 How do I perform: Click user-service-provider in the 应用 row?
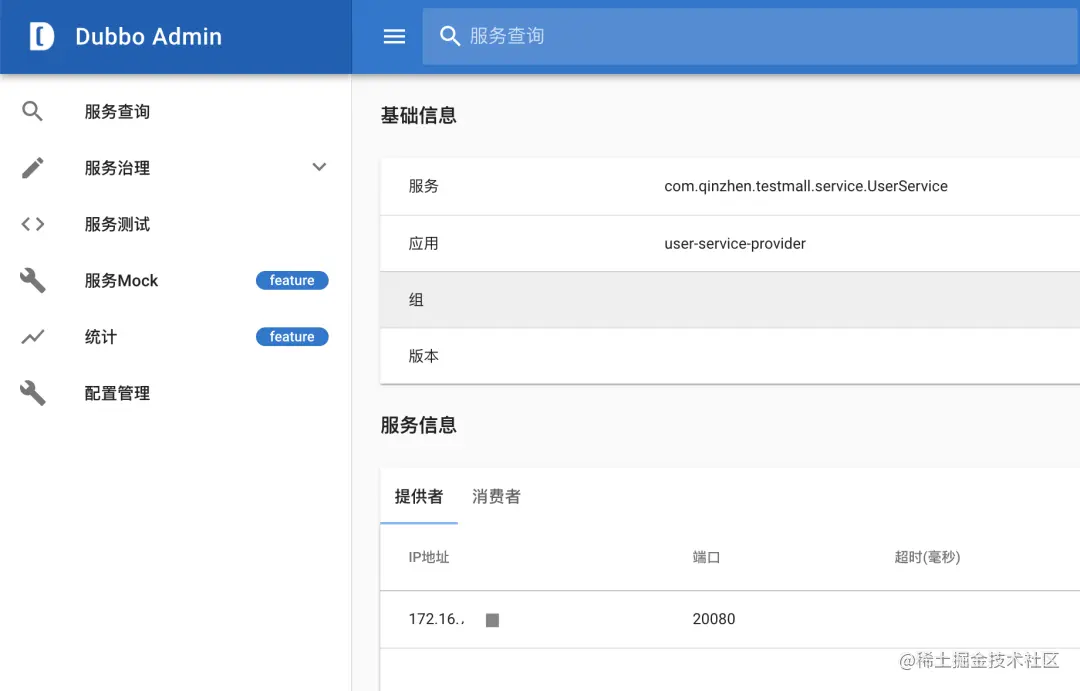[735, 243]
